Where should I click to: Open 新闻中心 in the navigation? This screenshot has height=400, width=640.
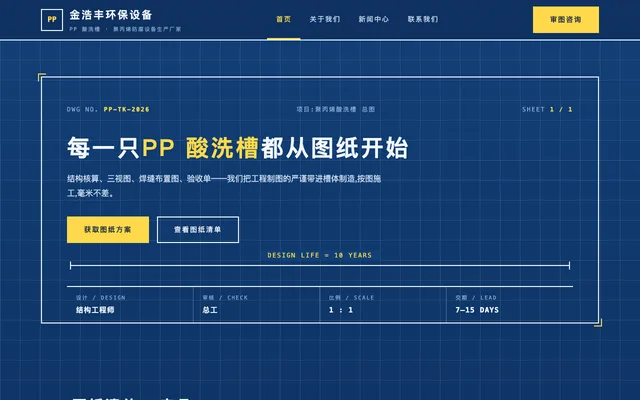(373, 19)
